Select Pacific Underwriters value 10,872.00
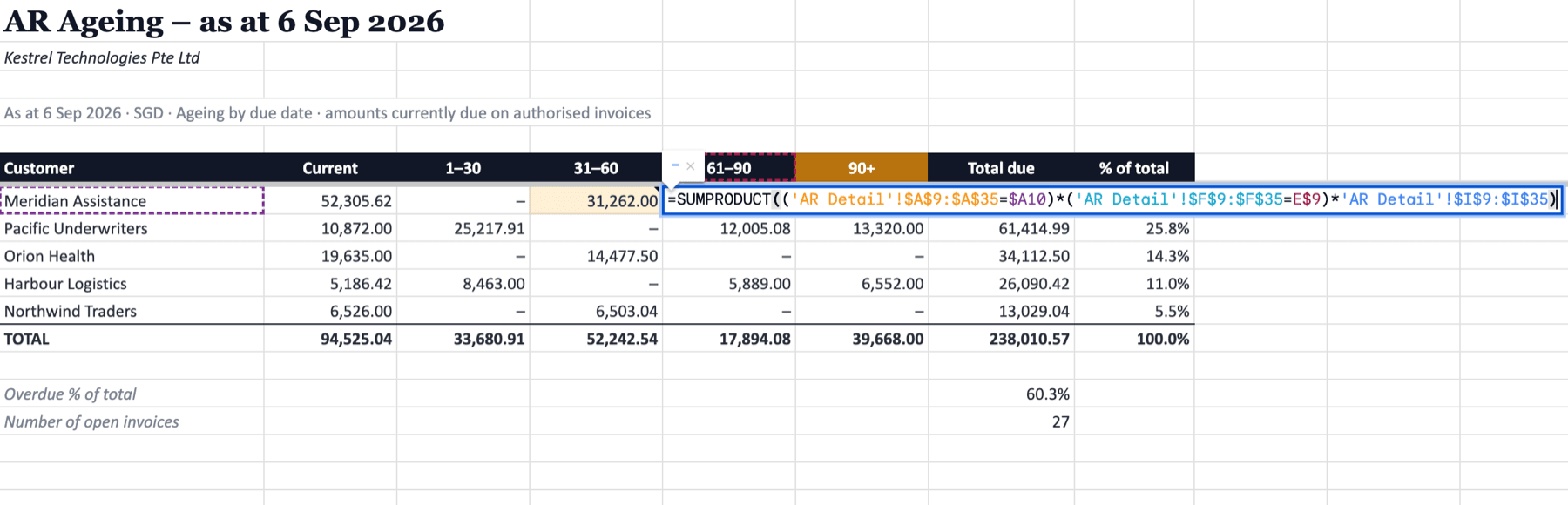1568x505 pixels. point(330,228)
